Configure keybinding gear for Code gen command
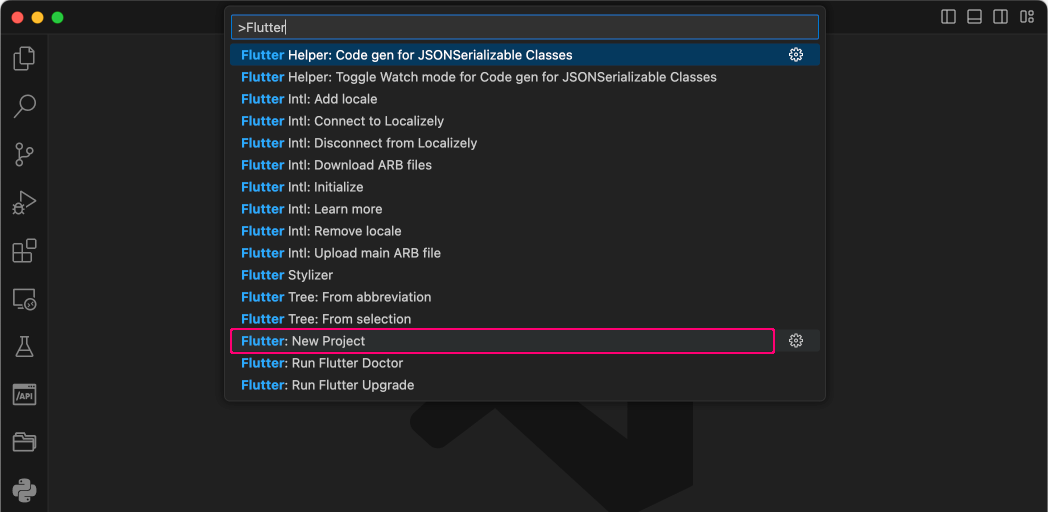The height and width of the screenshot is (512, 1048). (x=795, y=55)
